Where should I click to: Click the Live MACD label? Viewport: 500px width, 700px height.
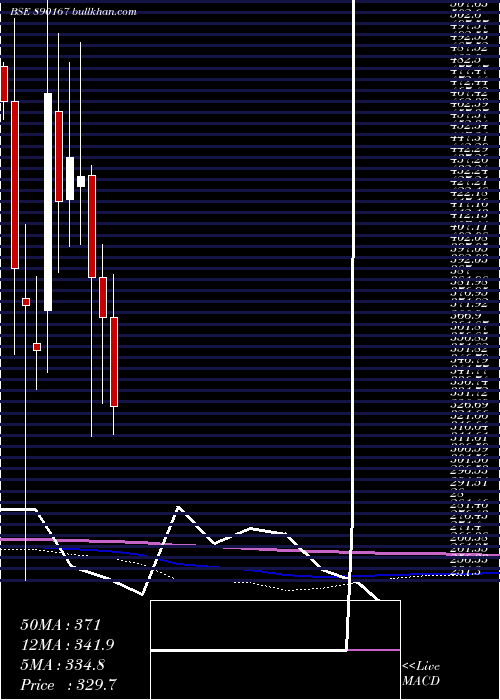tap(421, 674)
